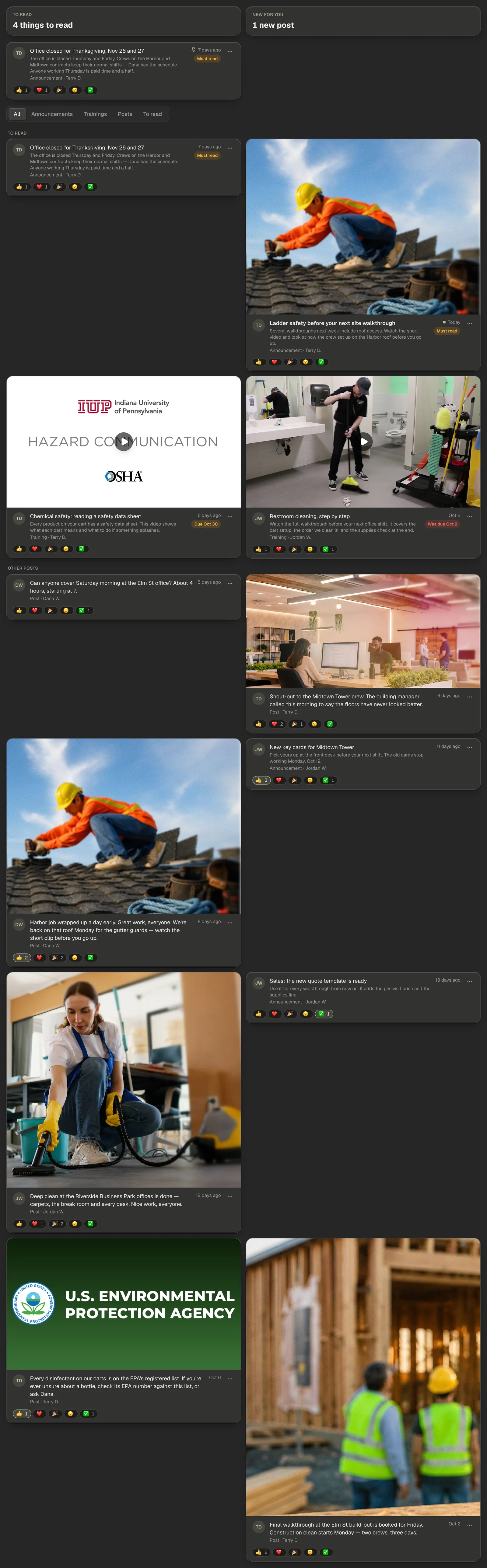This screenshot has width=487, height=1568.
Task: Open more options on New key cards post
Action: click(469, 747)
